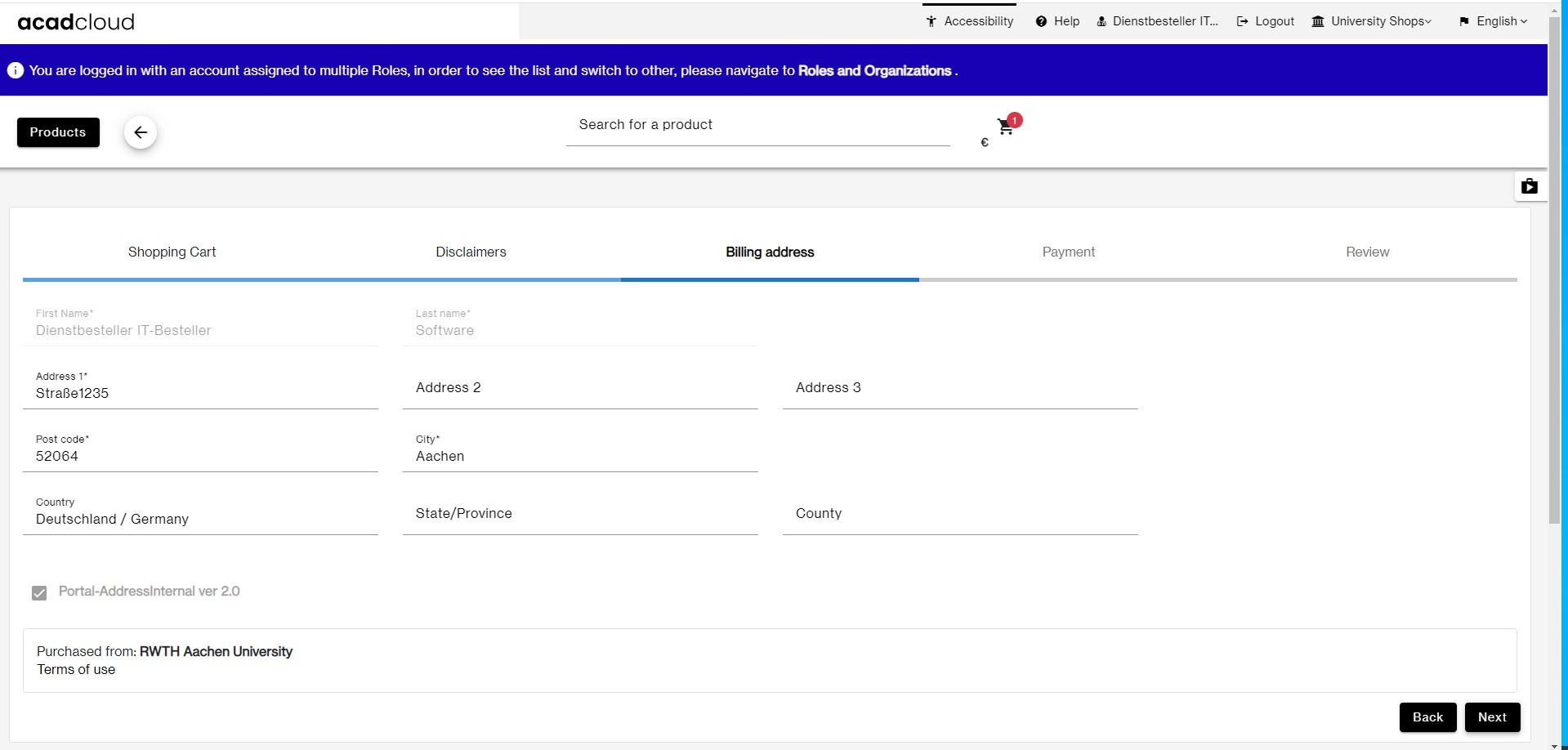Screen dimensions: 1568x750
Task: Click the Logout exit icon
Action: 1242,21
